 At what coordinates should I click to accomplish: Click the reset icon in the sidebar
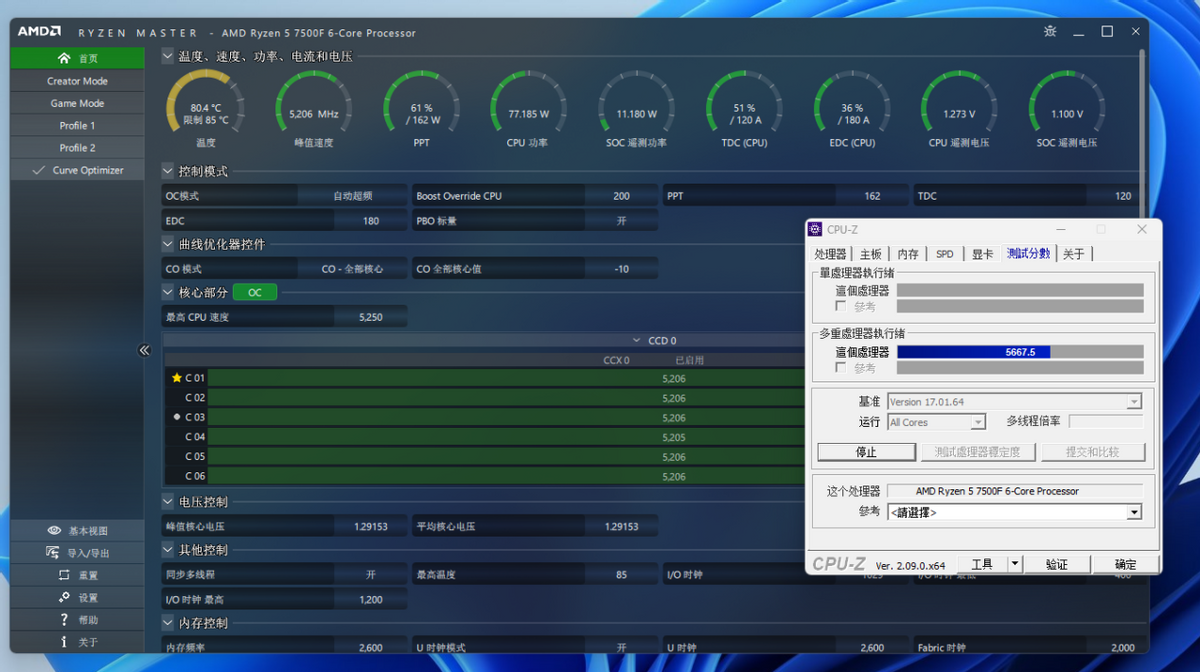[64, 575]
